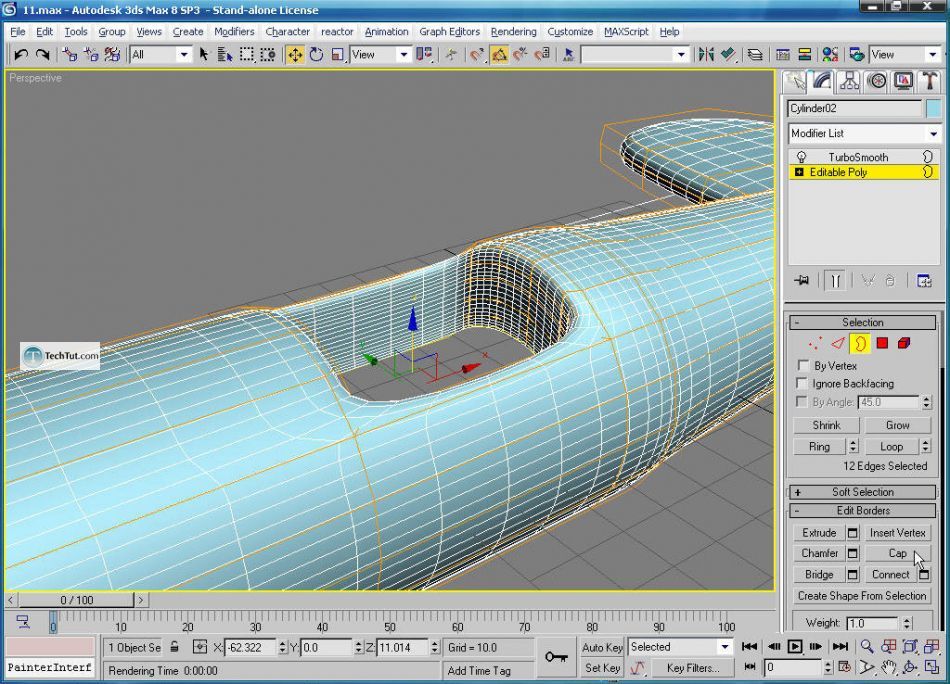Switch to the Hierarchy command panel tab
Viewport: 950px width, 684px height.
[849, 81]
